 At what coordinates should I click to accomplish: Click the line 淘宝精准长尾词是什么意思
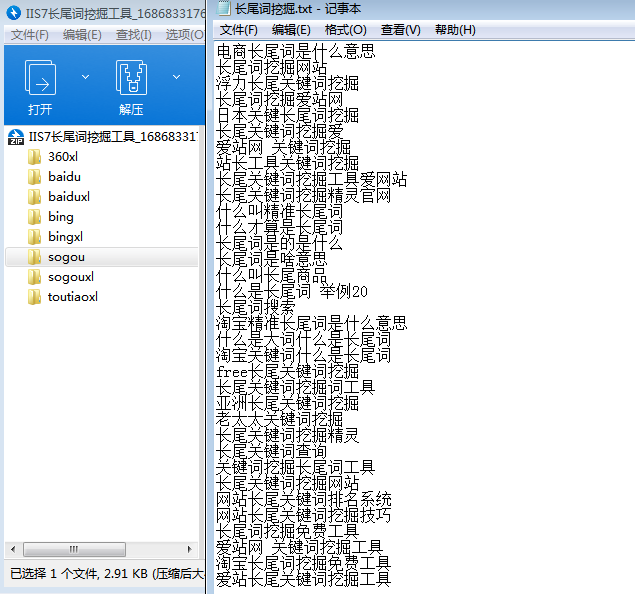311,324
